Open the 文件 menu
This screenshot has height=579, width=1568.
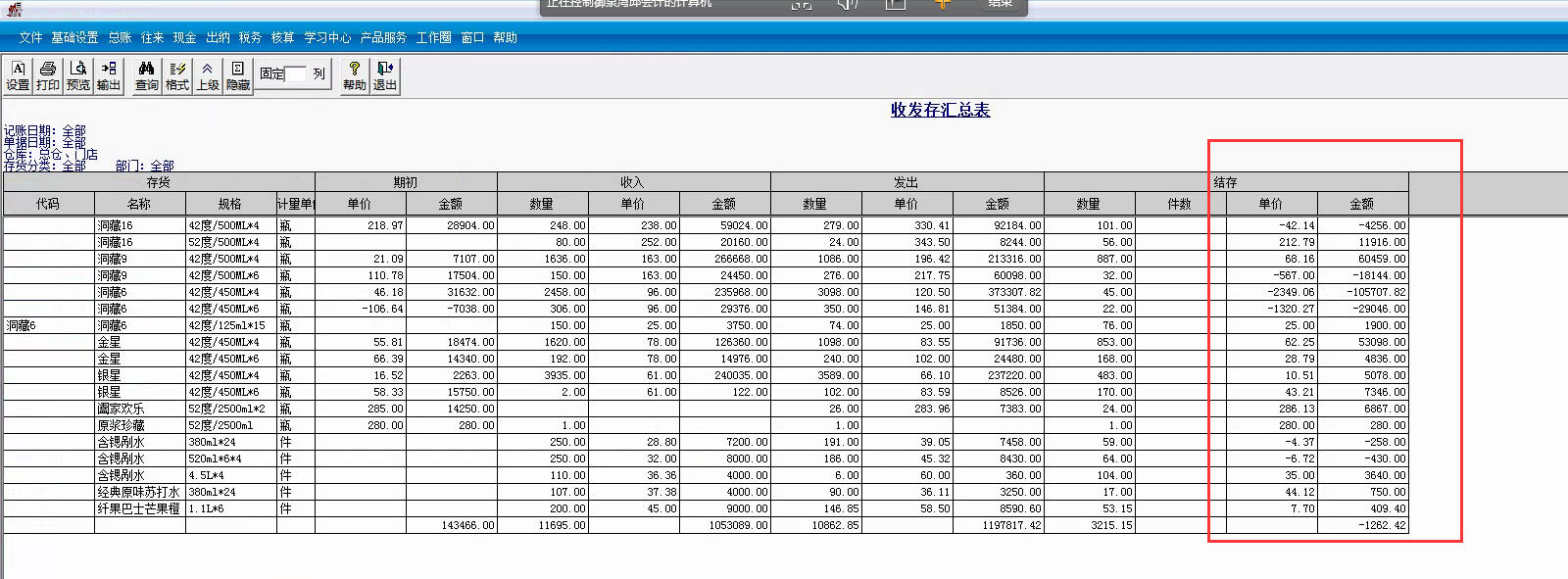click(x=30, y=37)
